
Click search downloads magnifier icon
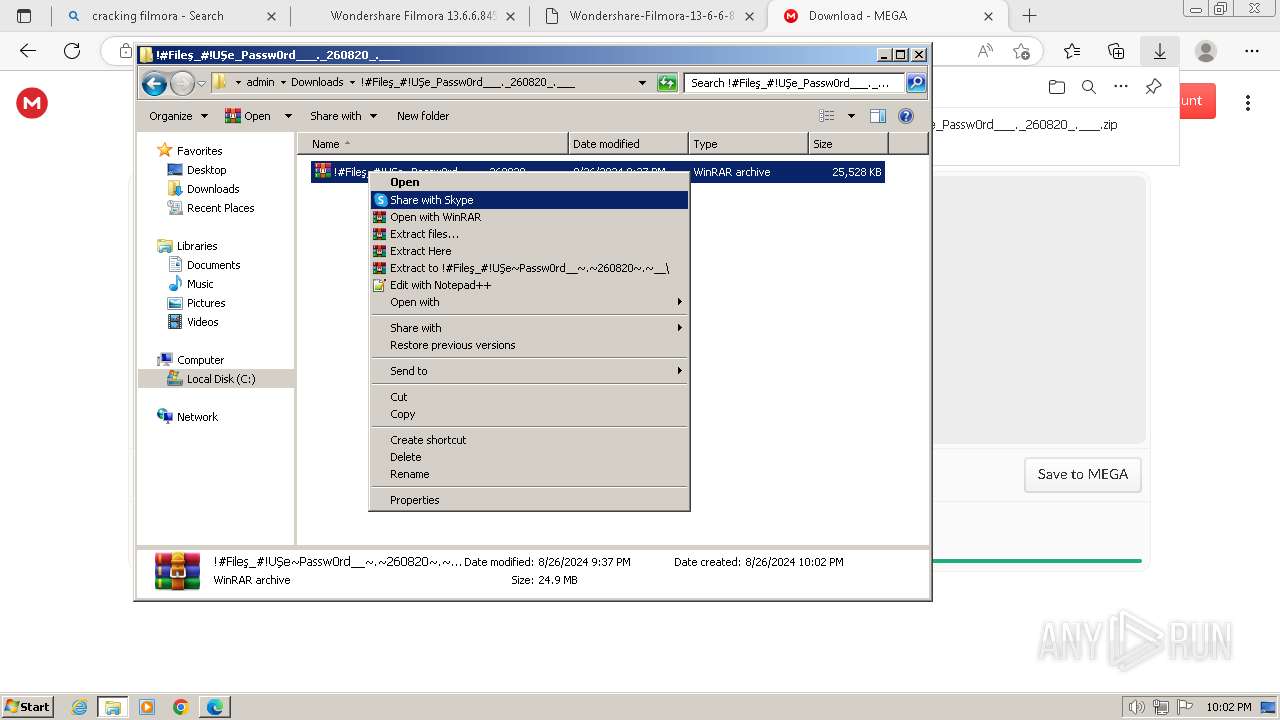click(x=1089, y=87)
